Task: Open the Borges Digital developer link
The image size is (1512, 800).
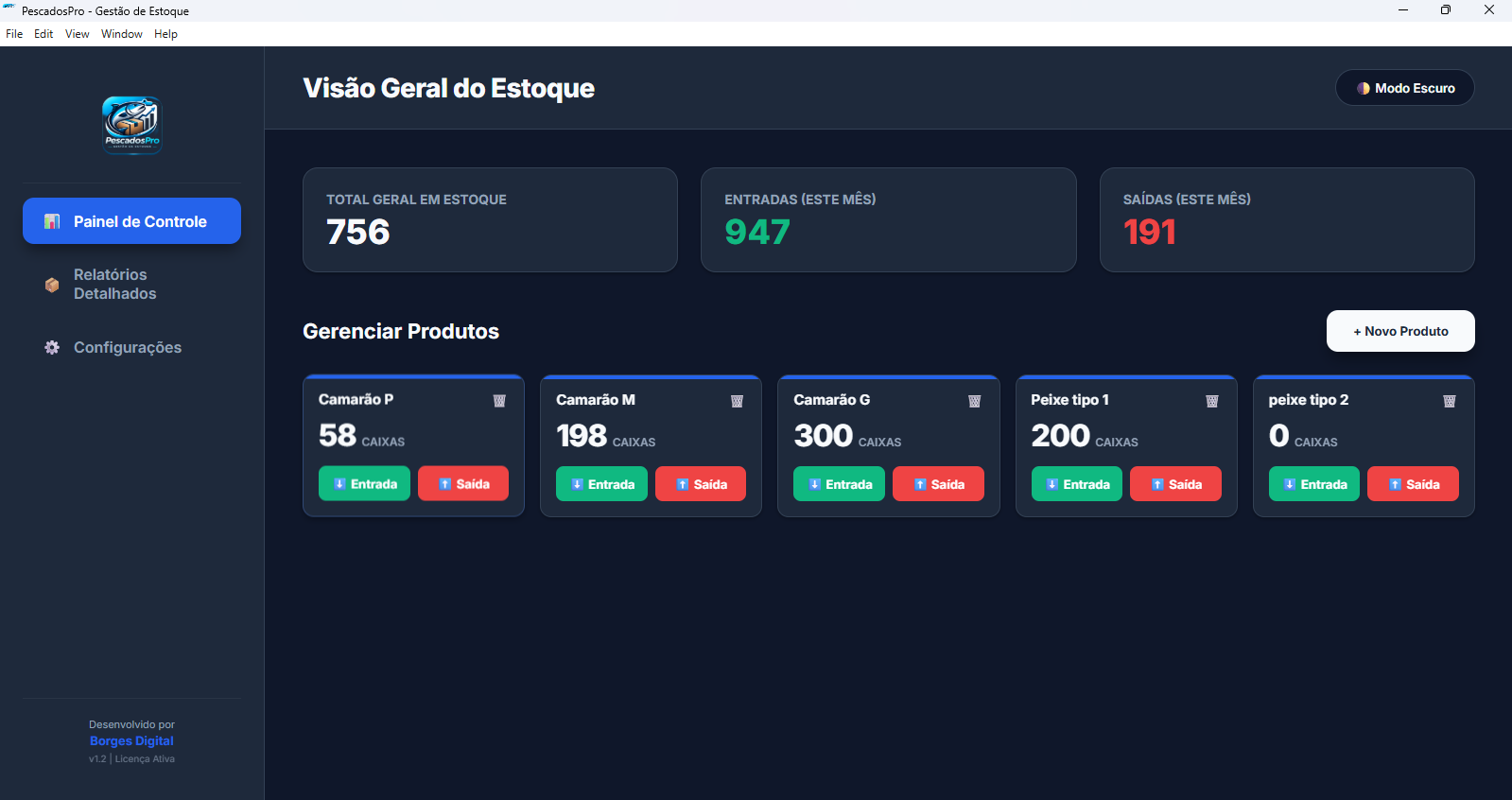Action: (x=131, y=741)
